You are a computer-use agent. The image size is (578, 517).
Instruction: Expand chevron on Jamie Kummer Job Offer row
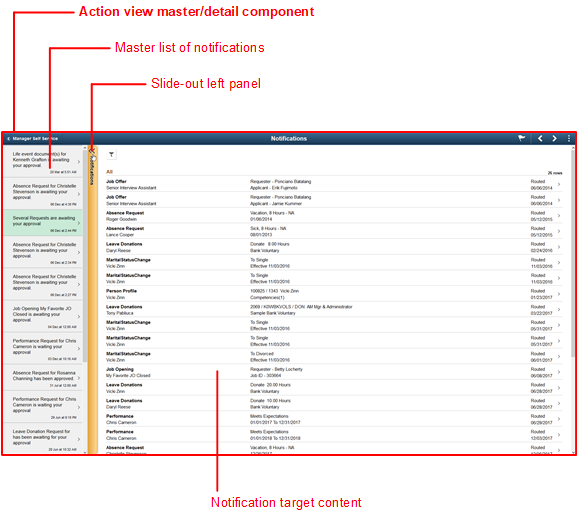(559, 200)
